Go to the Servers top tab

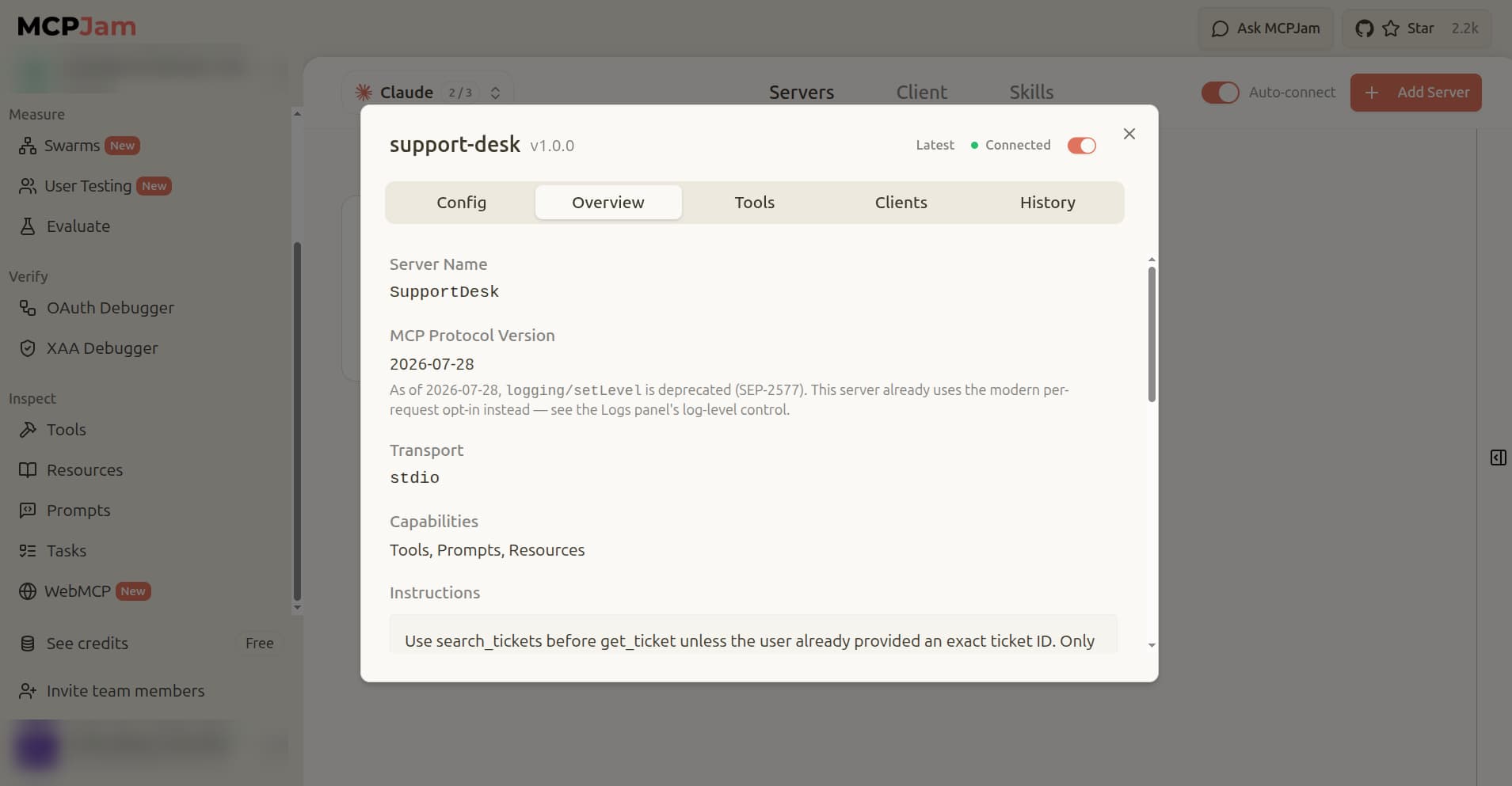pos(802,93)
